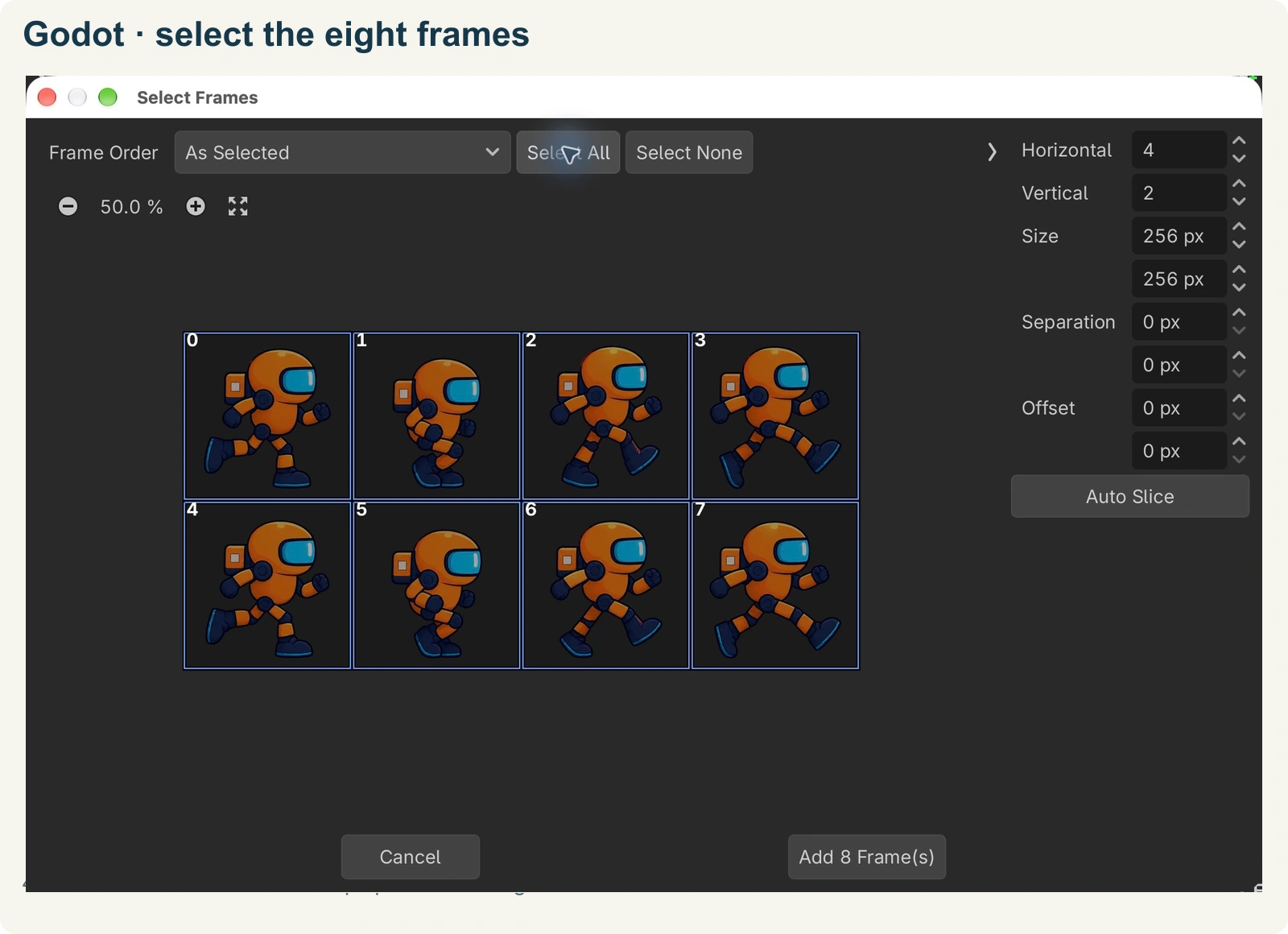Decrease the second Size value

[1239, 287]
